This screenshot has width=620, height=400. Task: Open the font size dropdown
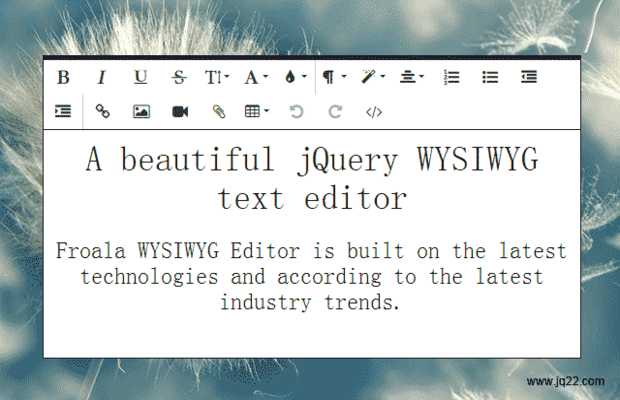click(217, 77)
